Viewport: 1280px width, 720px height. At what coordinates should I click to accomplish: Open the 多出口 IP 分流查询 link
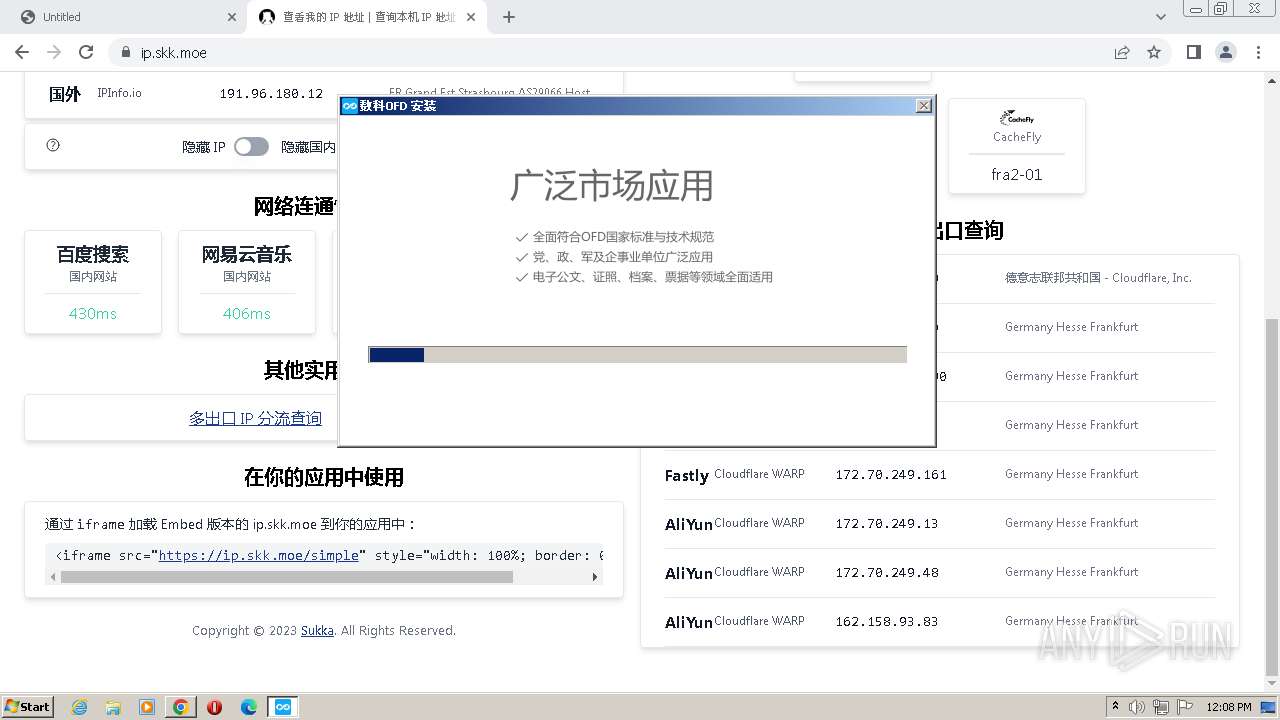(255, 418)
